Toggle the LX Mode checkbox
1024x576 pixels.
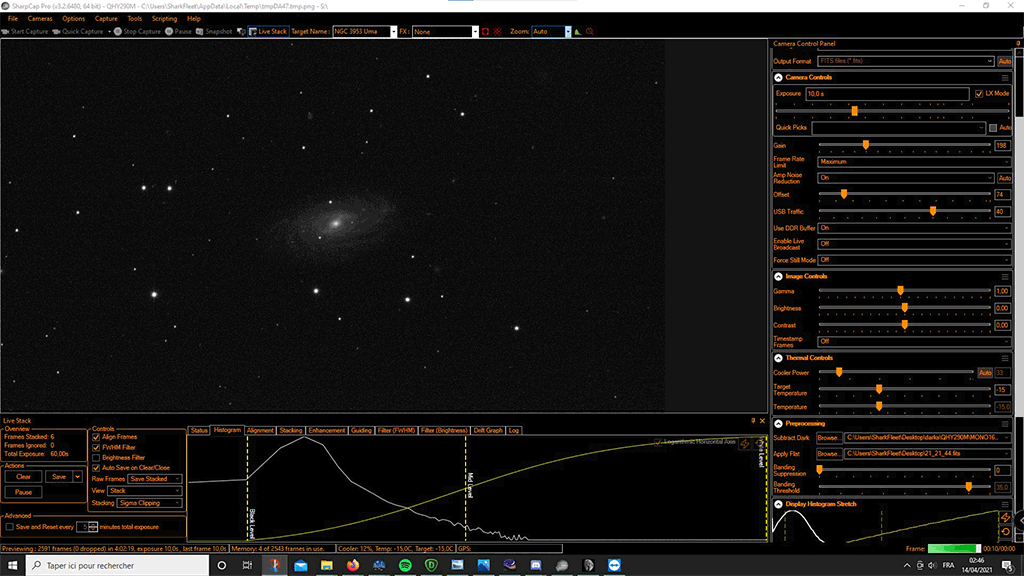coord(979,93)
